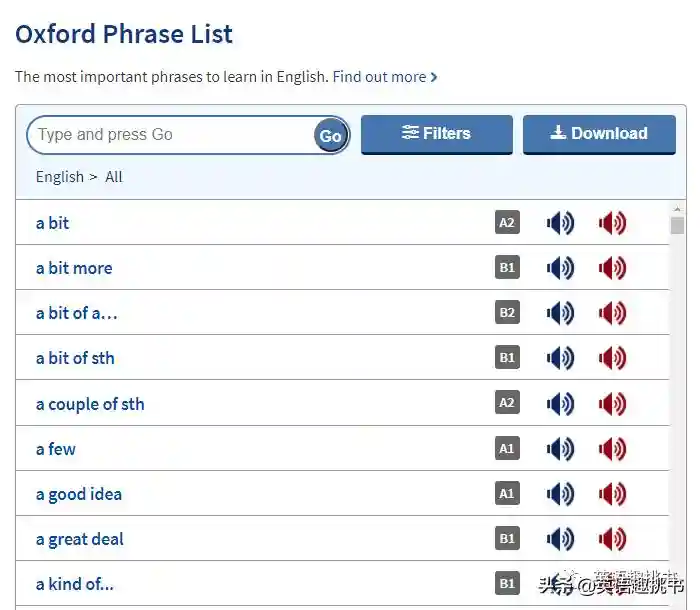Open the 'Find out more' link

[x=384, y=77]
